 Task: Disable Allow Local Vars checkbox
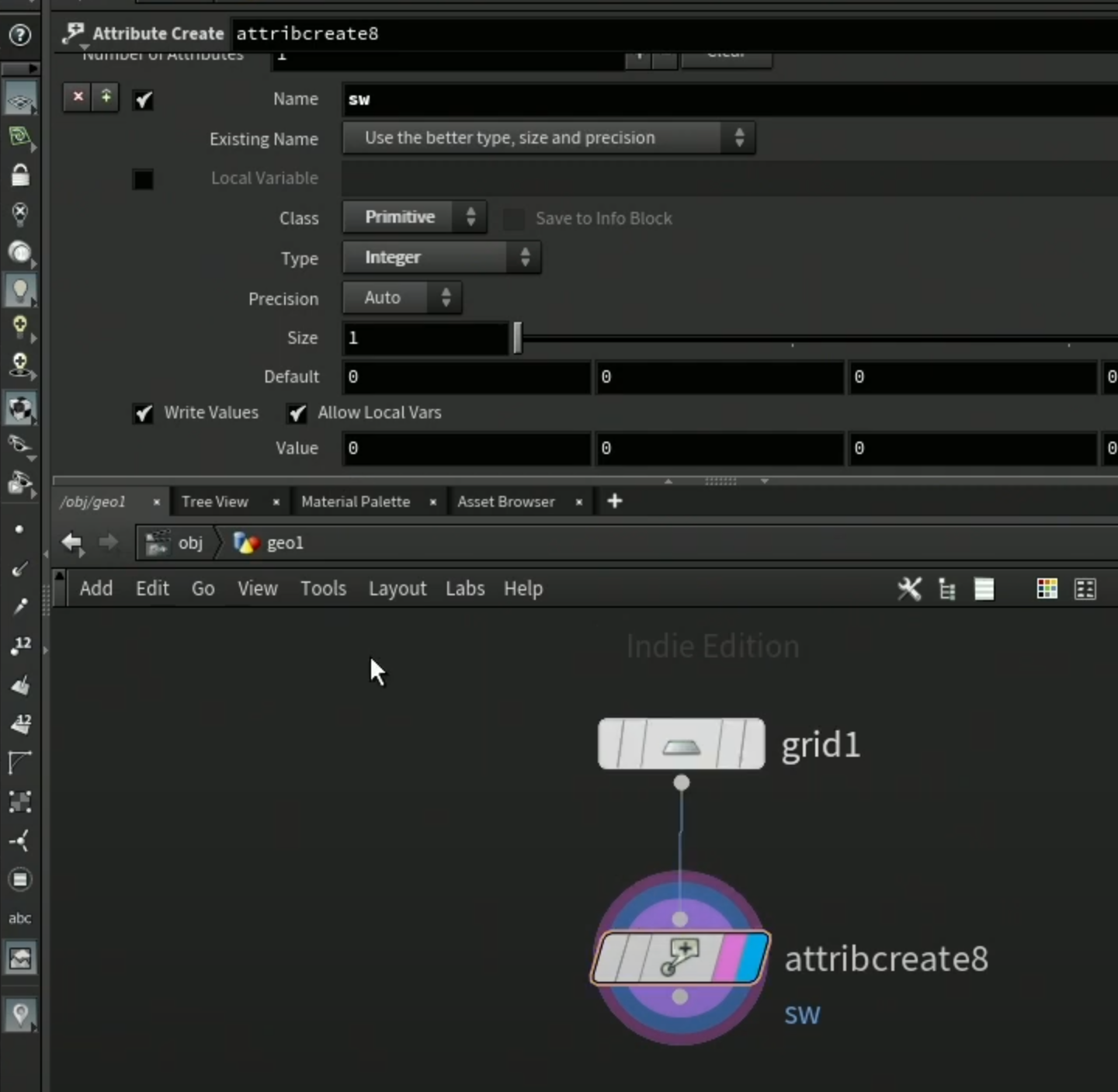point(297,413)
